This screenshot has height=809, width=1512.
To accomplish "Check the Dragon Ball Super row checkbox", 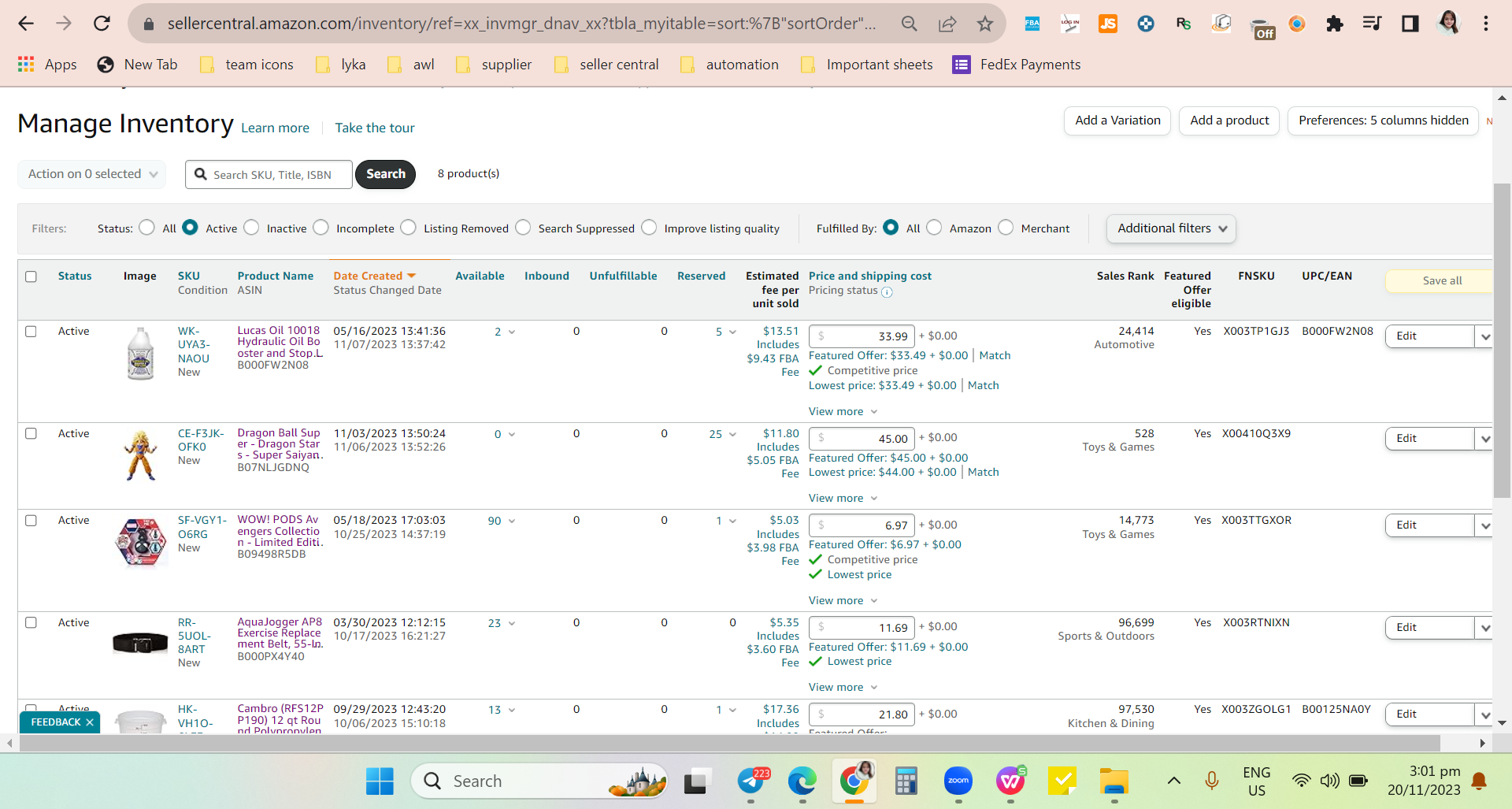I will coord(31,434).
